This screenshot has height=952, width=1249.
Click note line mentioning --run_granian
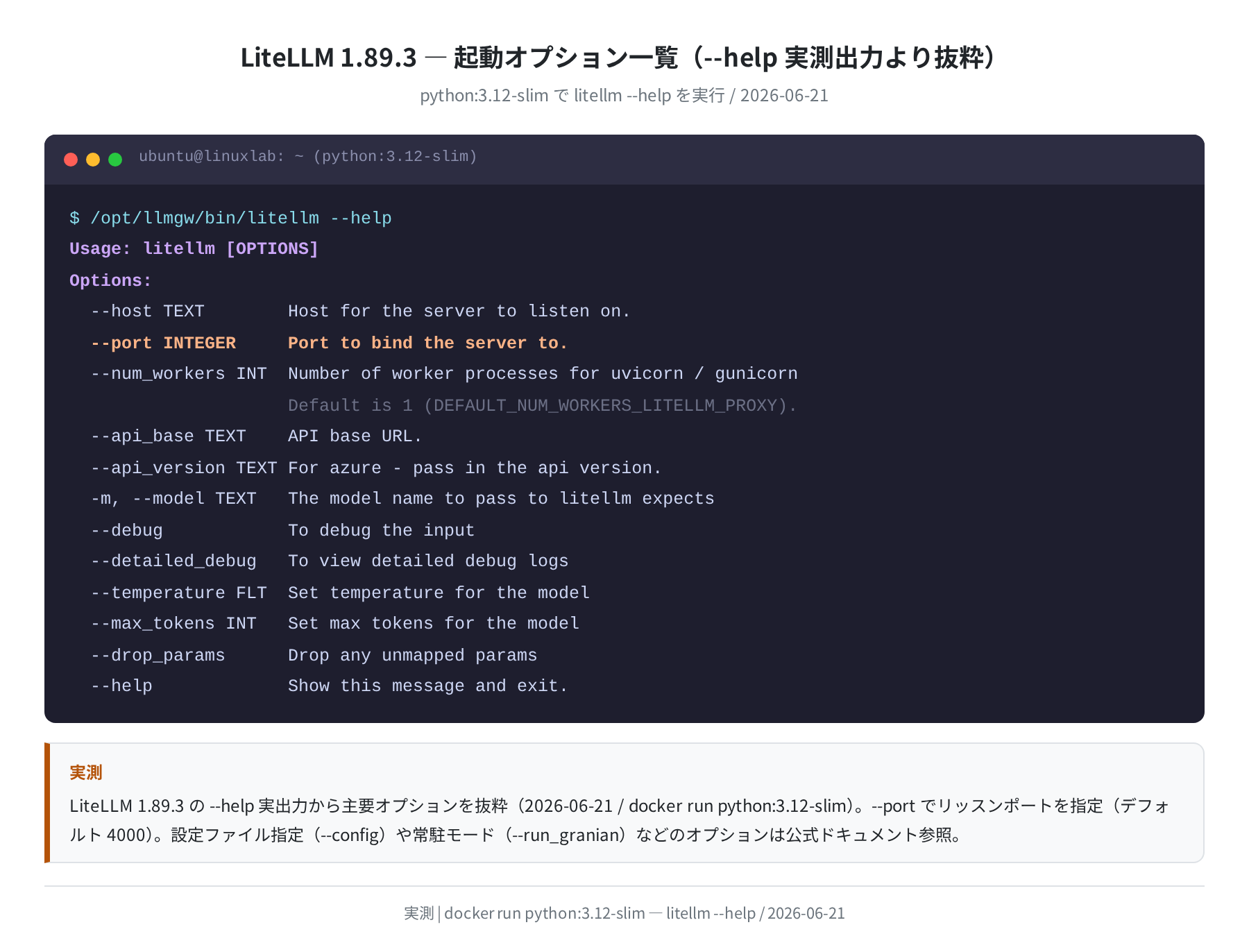[516, 835]
